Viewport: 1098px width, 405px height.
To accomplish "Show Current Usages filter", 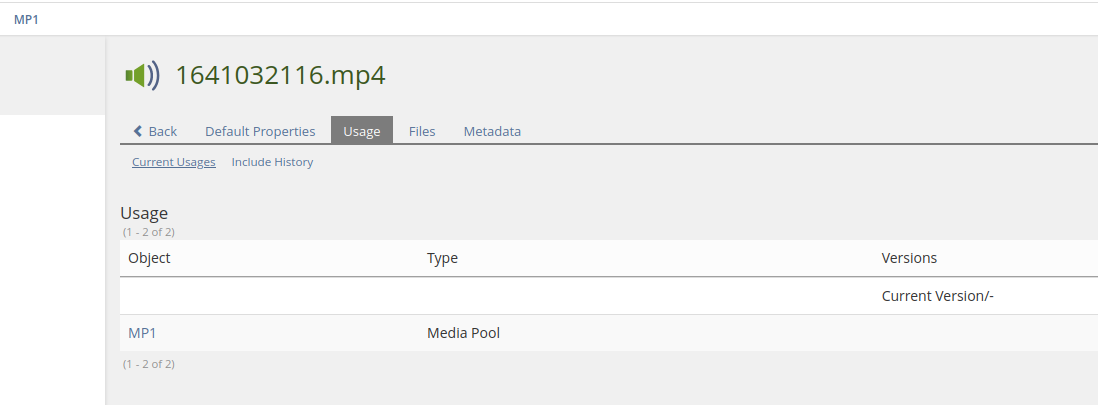I will [x=174, y=162].
